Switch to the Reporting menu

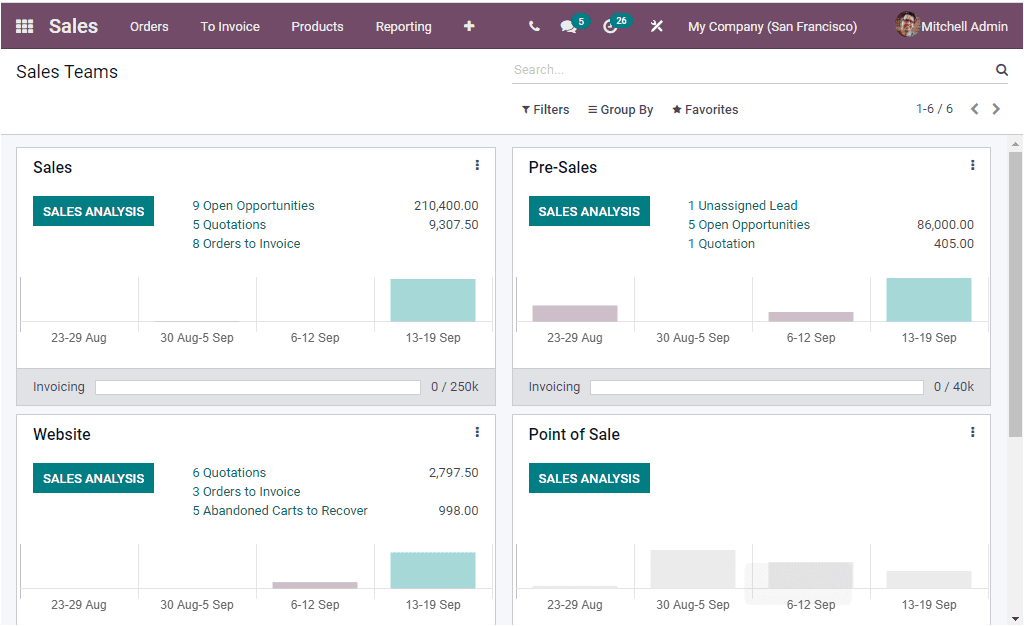click(x=403, y=27)
